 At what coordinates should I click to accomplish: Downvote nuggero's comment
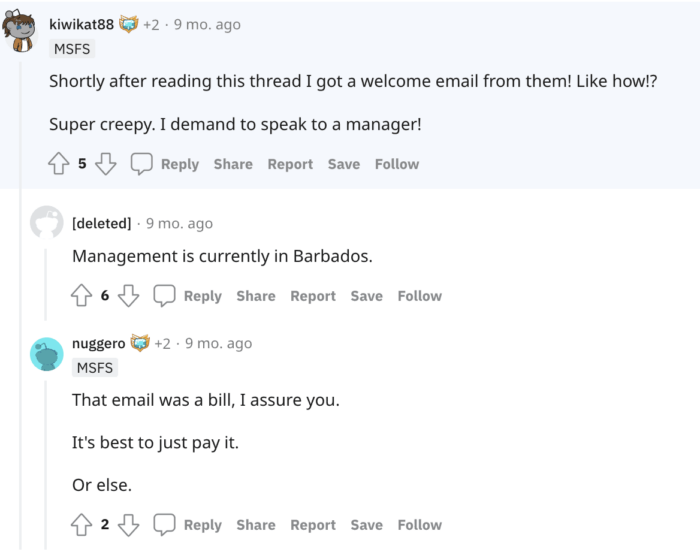coord(128,525)
